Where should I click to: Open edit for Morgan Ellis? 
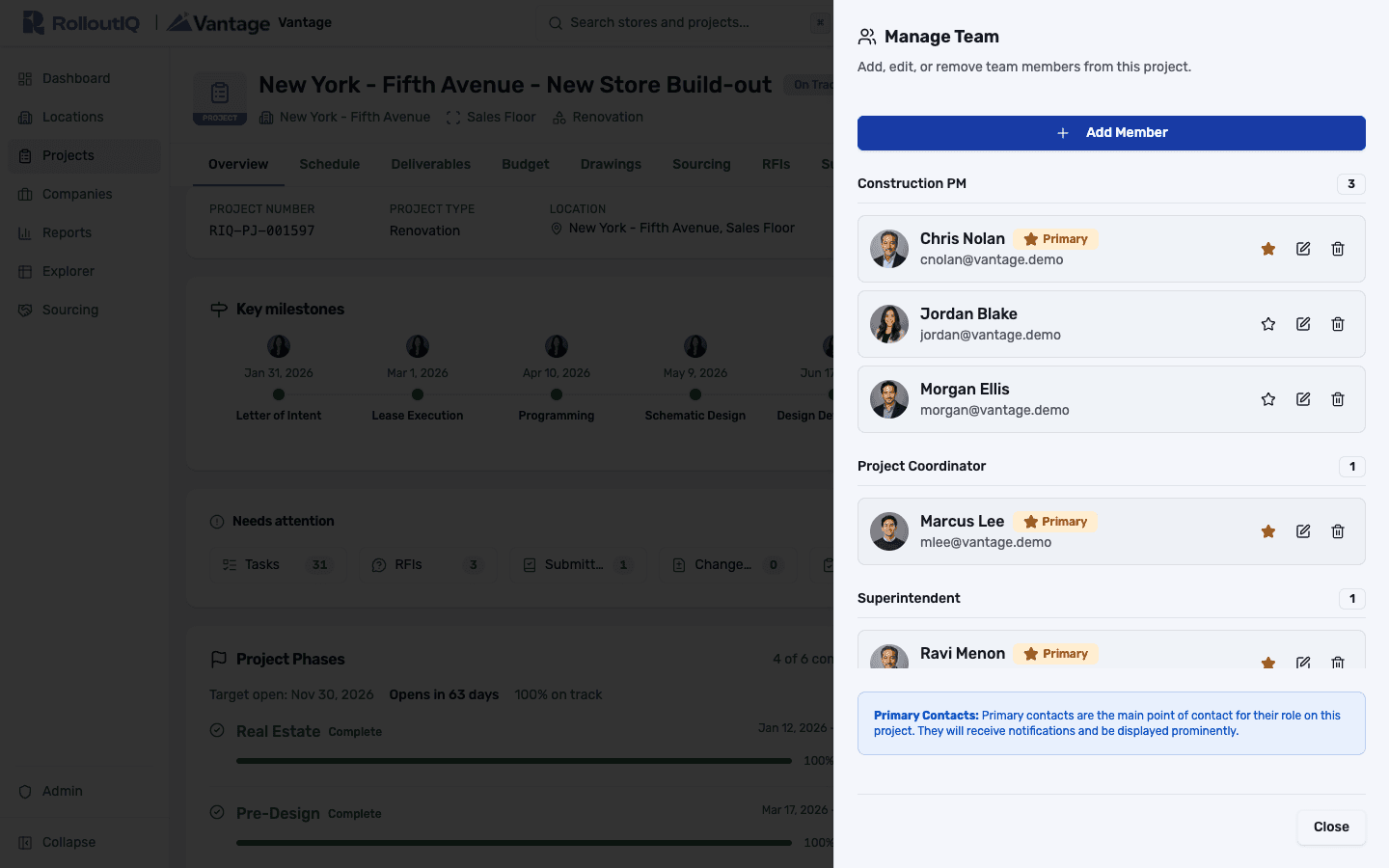(1303, 399)
